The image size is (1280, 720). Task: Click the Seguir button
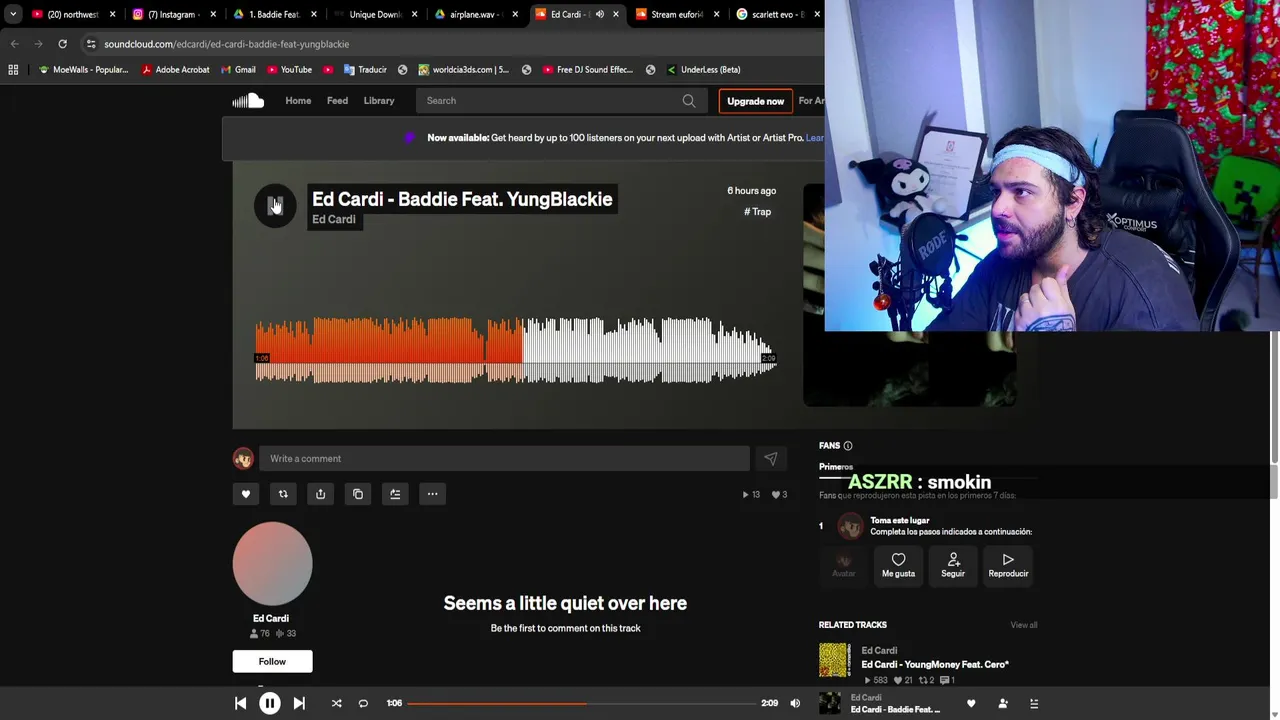[953, 564]
